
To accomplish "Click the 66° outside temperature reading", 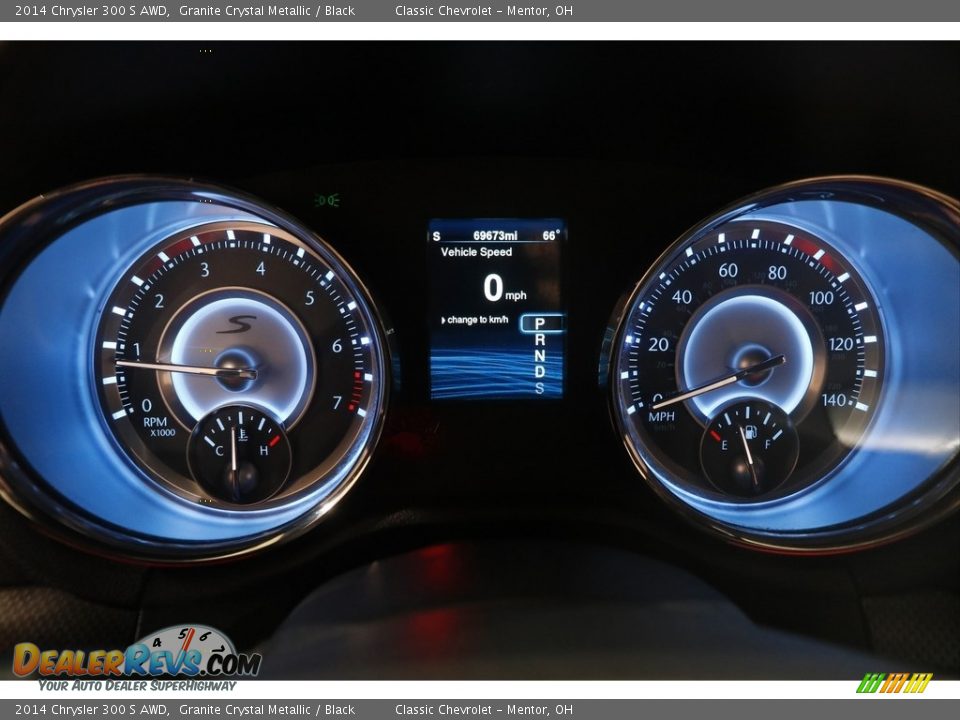I will (551, 235).
